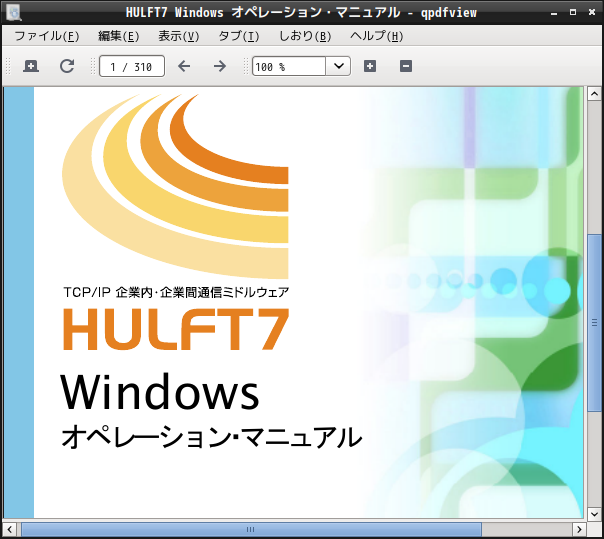Close the qpdfview window
This screenshot has width=604, height=539.
(592, 12)
